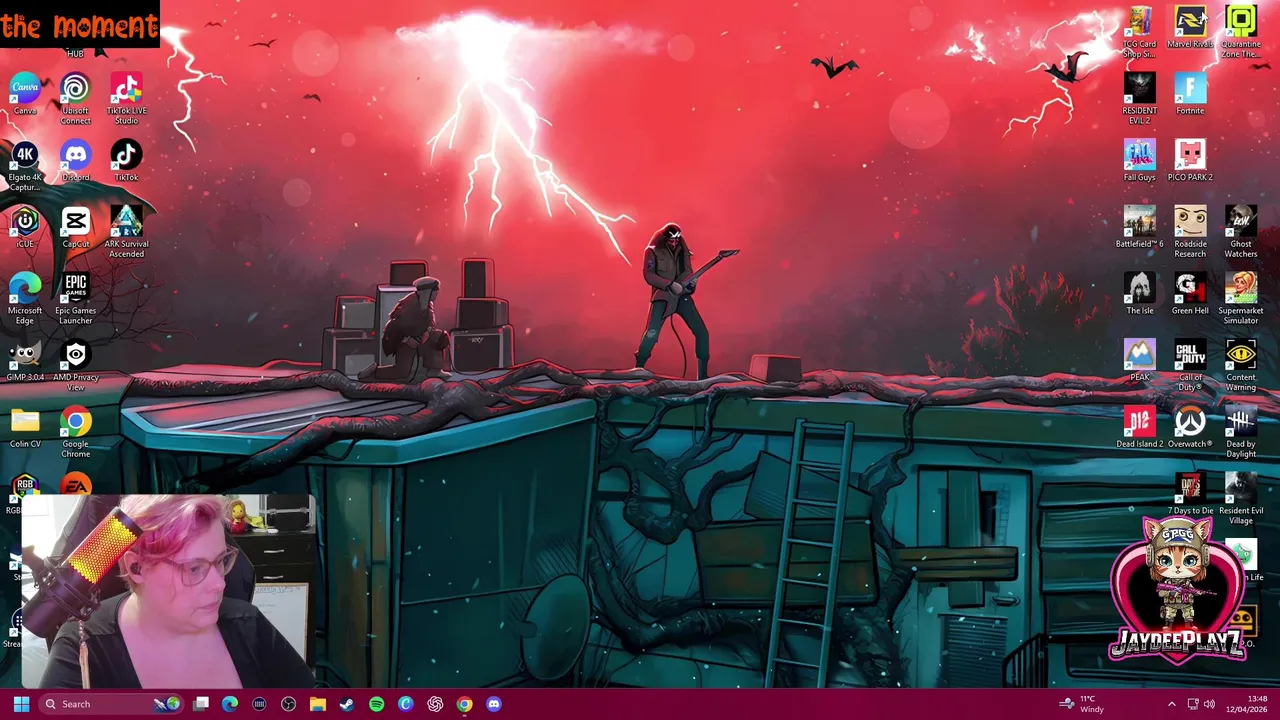The width and height of the screenshot is (1280, 720).
Task: Select the Ghost Watchers desktop icon
Action: (x=1241, y=232)
